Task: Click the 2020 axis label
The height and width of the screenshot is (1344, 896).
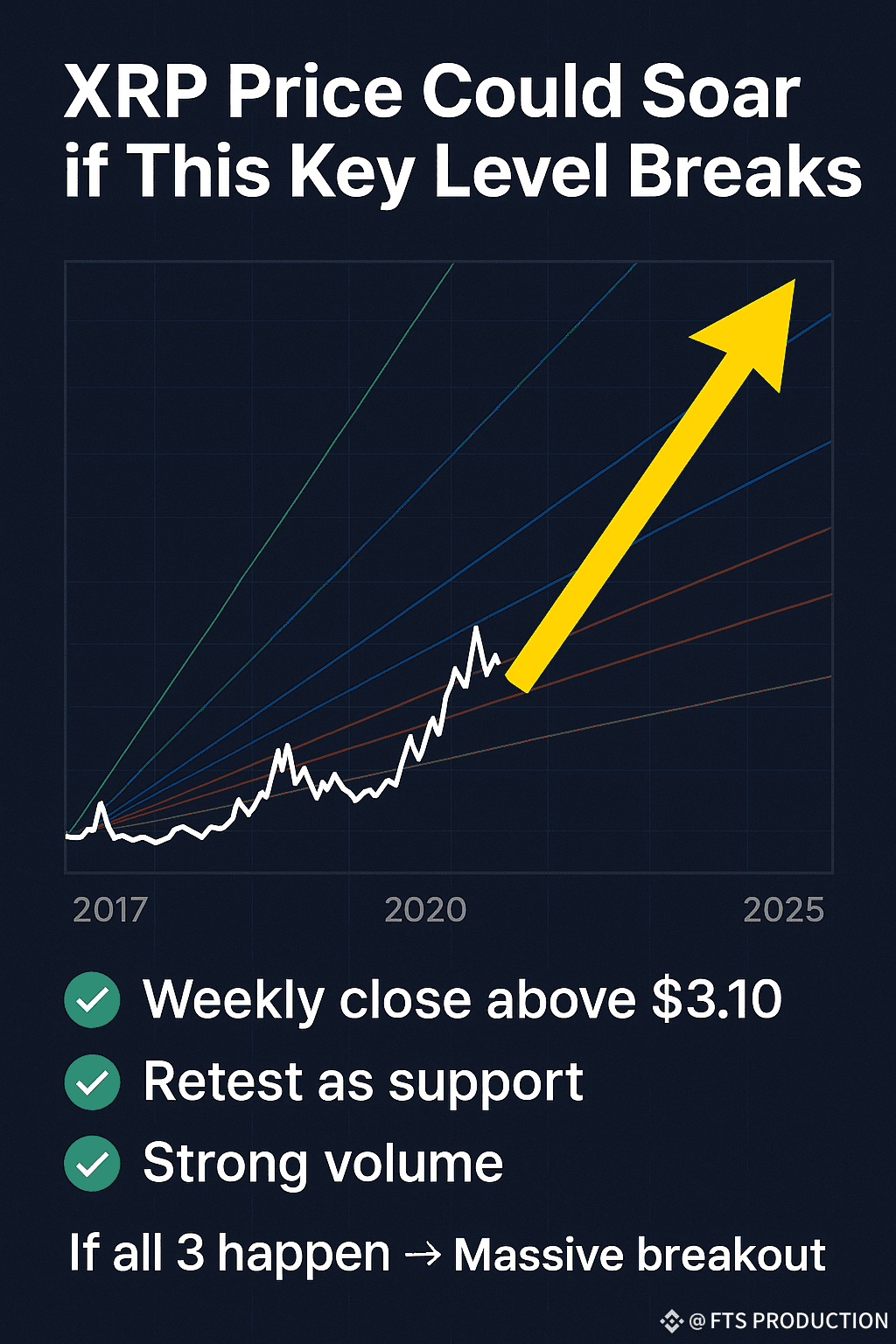Action: point(425,910)
